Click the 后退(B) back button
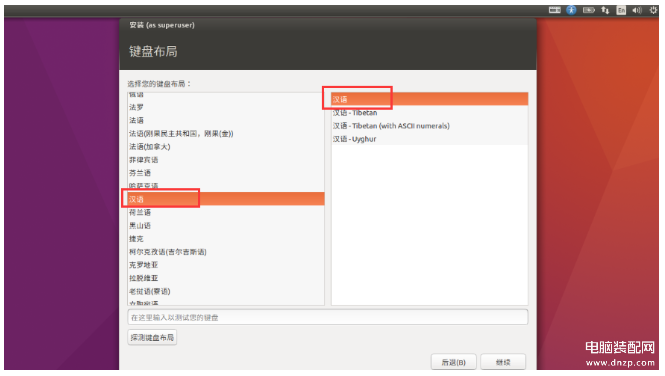665x376 pixels. pos(453,362)
